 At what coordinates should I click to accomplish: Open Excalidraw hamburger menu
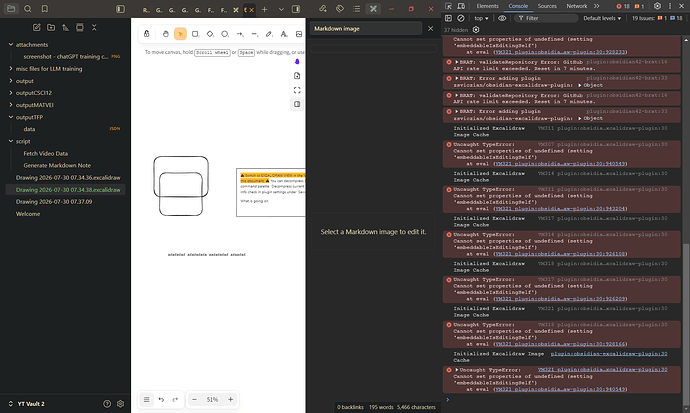[x=147, y=399]
